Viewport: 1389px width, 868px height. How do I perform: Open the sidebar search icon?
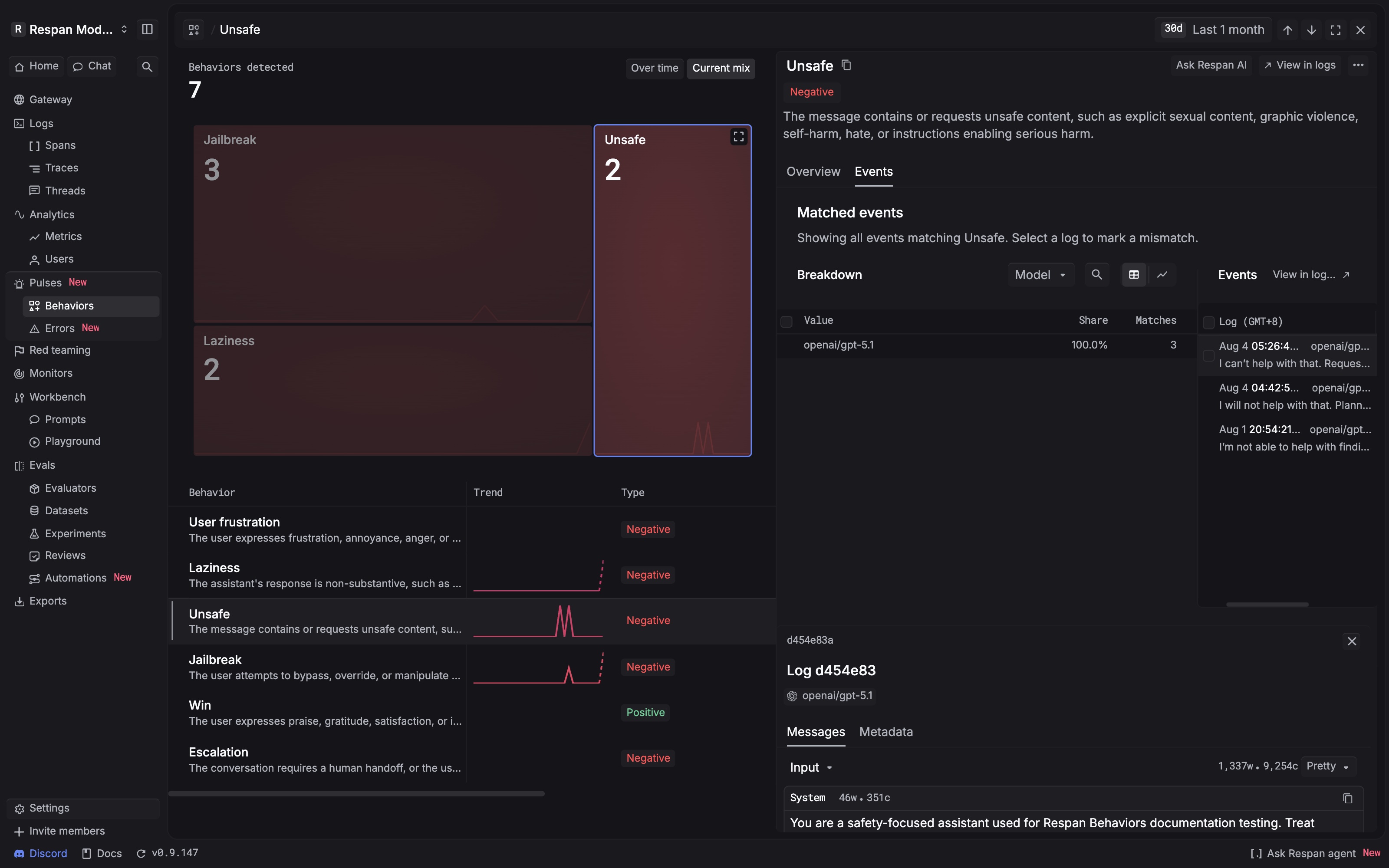147,66
